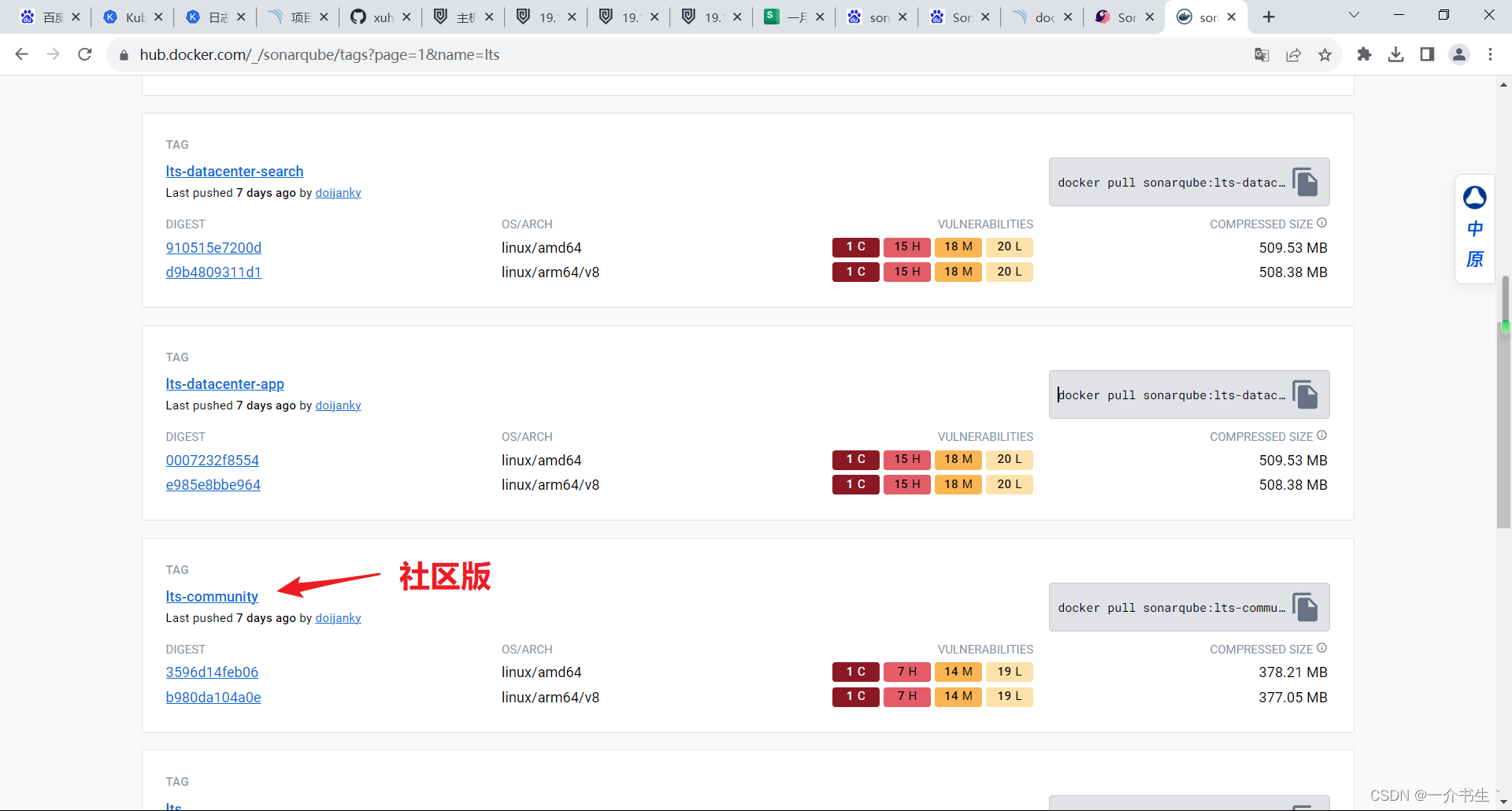Click the blue circular logo in floating sidebar
1512x811 pixels.
pyautogui.click(x=1474, y=197)
